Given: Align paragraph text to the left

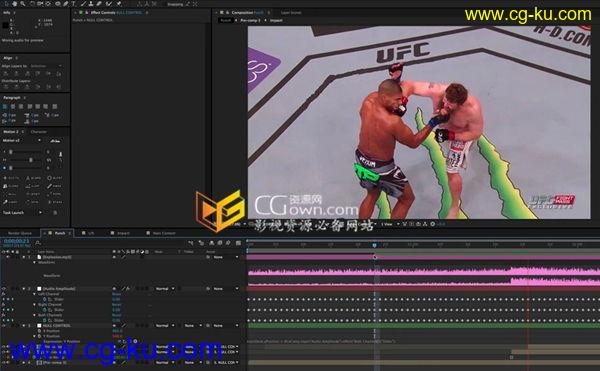Looking at the screenshot, I should (x=5, y=106).
